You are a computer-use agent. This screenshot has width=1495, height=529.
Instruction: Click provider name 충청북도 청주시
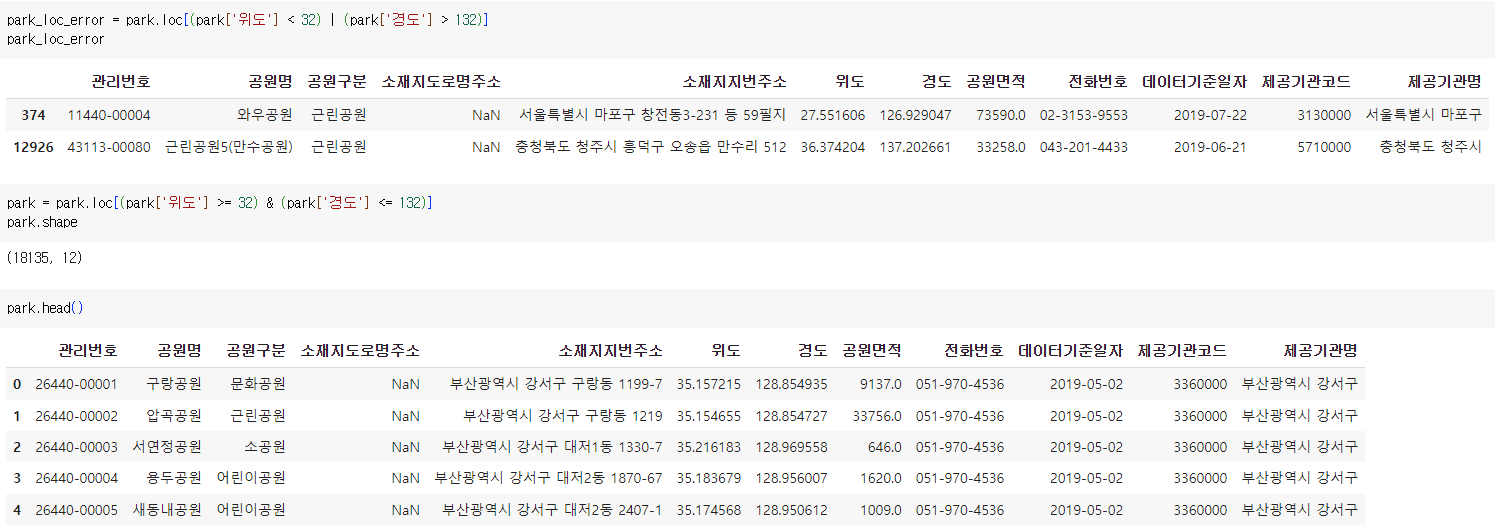point(1430,147)
